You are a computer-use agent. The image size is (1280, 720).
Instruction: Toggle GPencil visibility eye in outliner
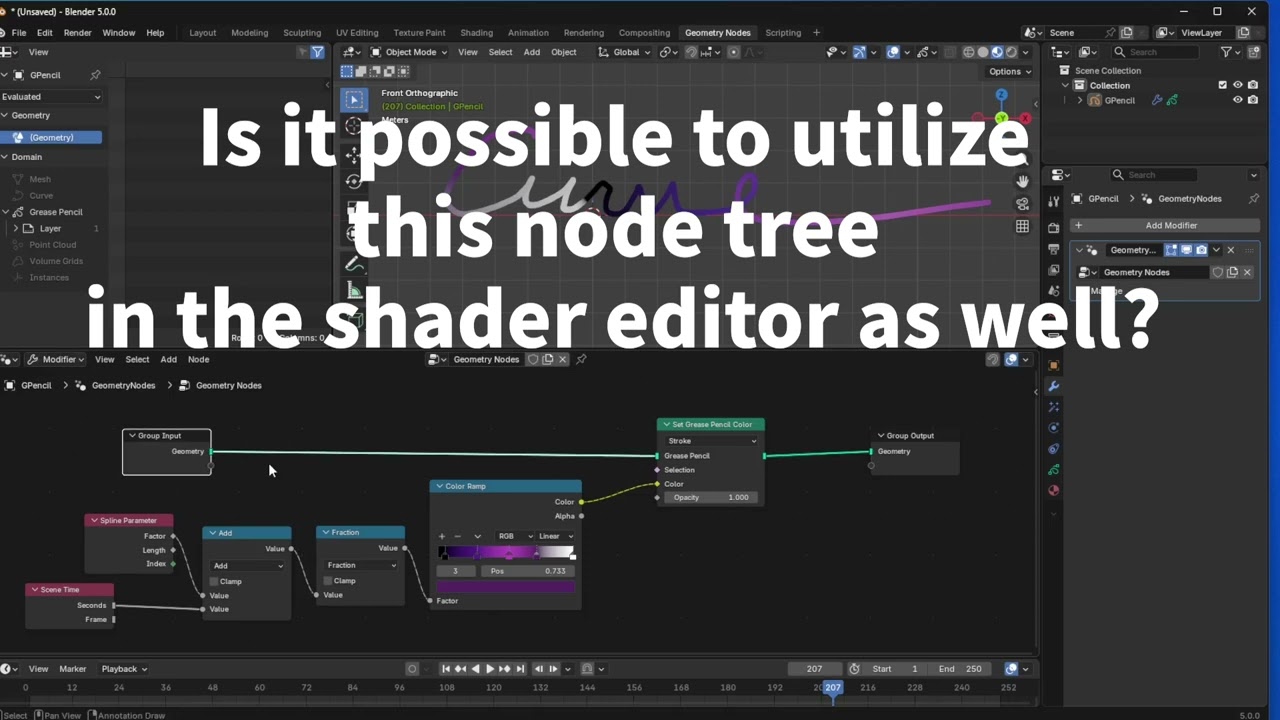tap(1237, 100)
